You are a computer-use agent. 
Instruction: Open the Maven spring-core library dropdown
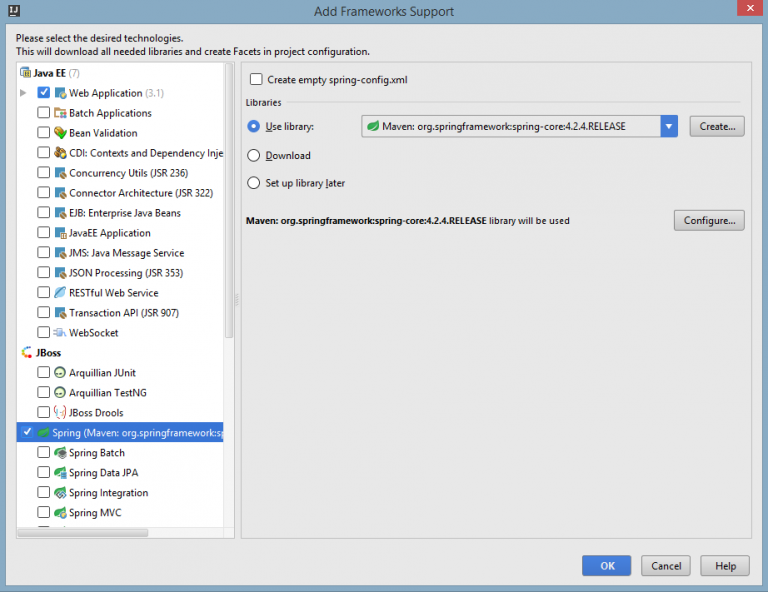point(669,127)
